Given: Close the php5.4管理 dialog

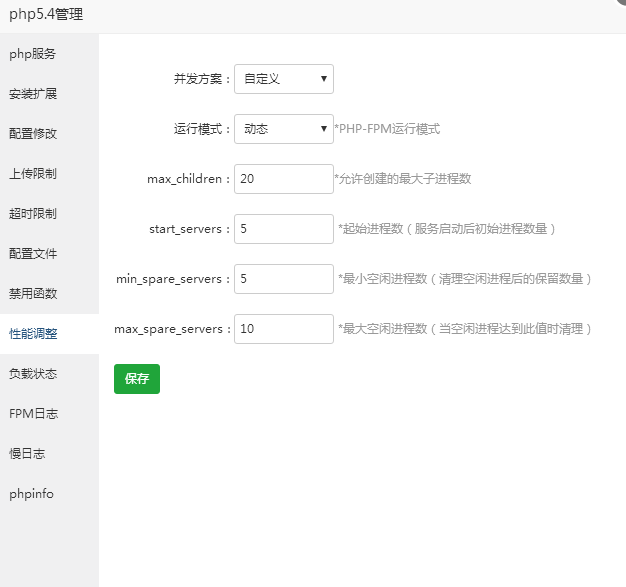Looking at the screenshot, I should [x=621, y=2].
